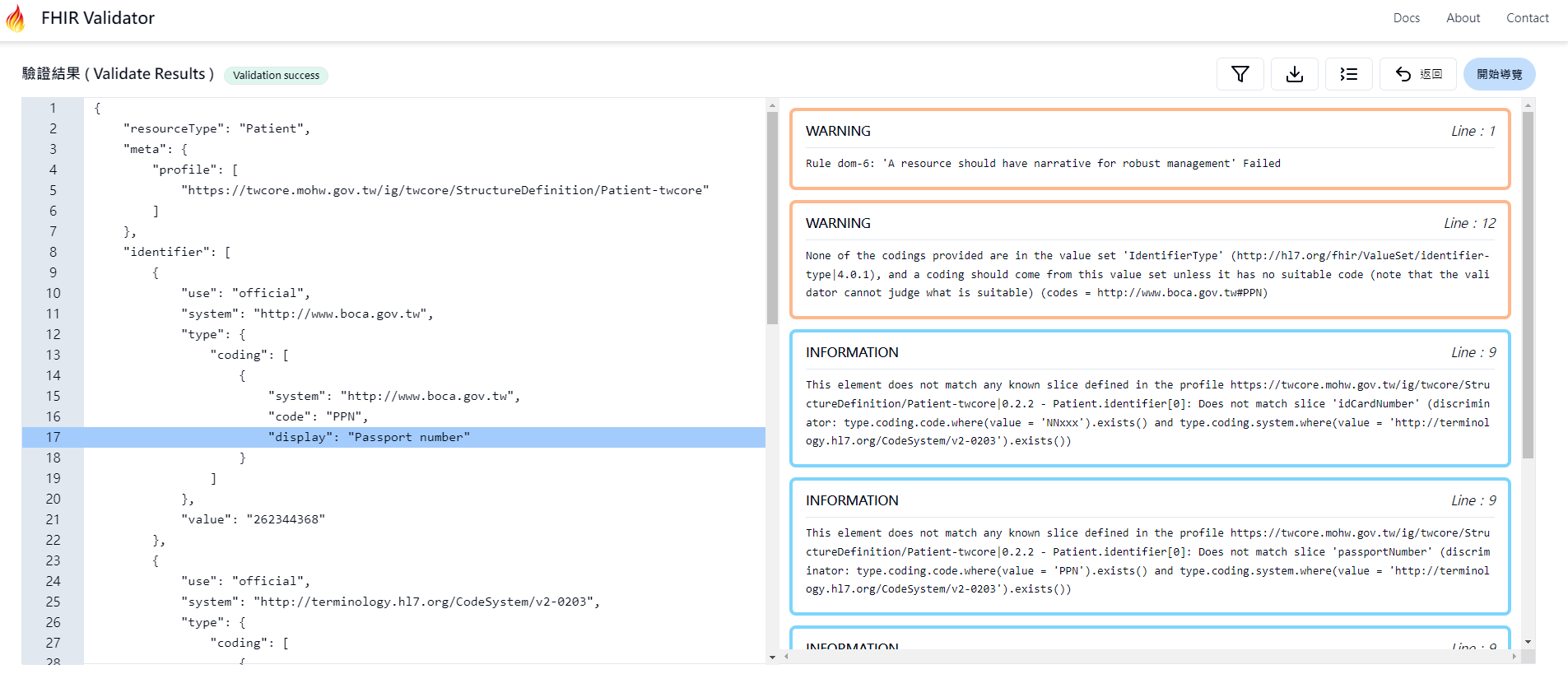Click the "code": "PPN" line
Image resolution: width=1568 pixels, height=674 pixels.
tap(318, 416)
